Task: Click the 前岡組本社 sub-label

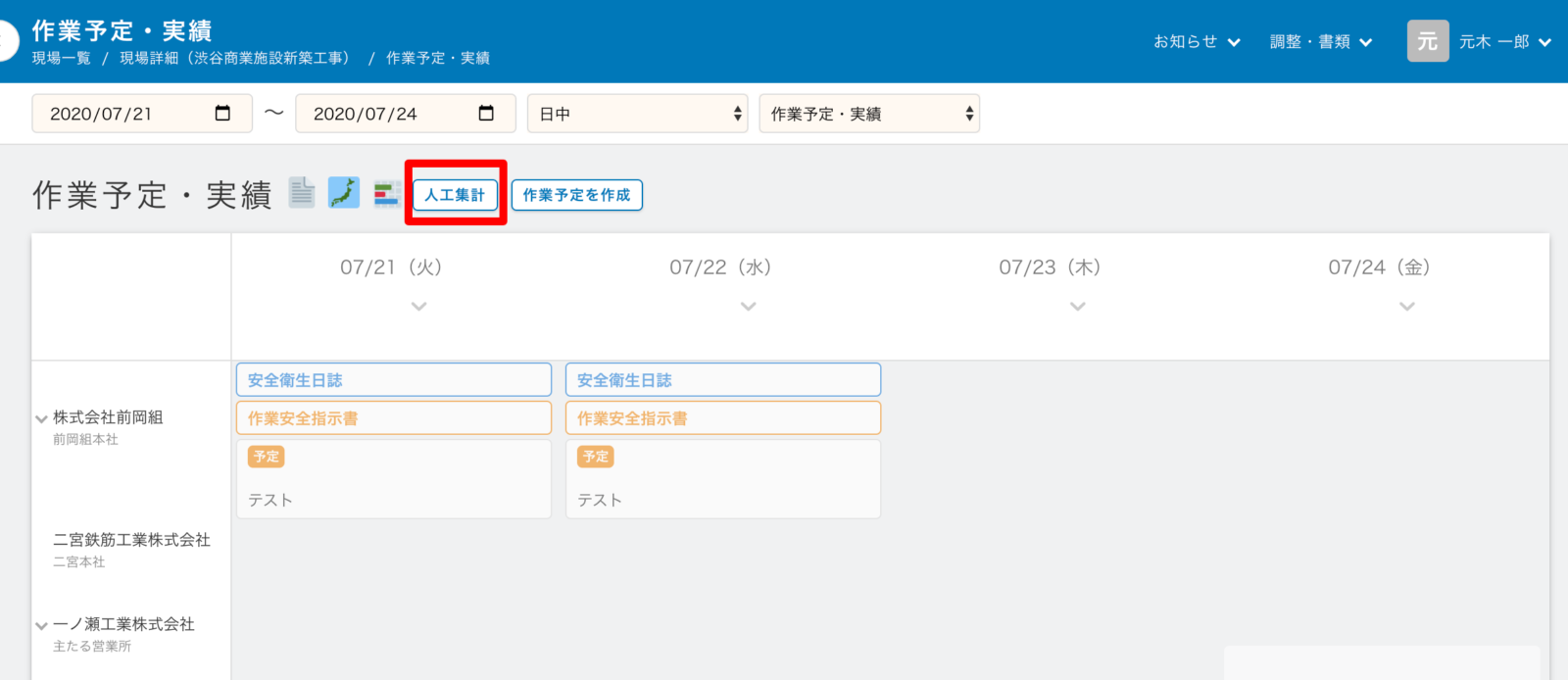Action: pos(85,440)
